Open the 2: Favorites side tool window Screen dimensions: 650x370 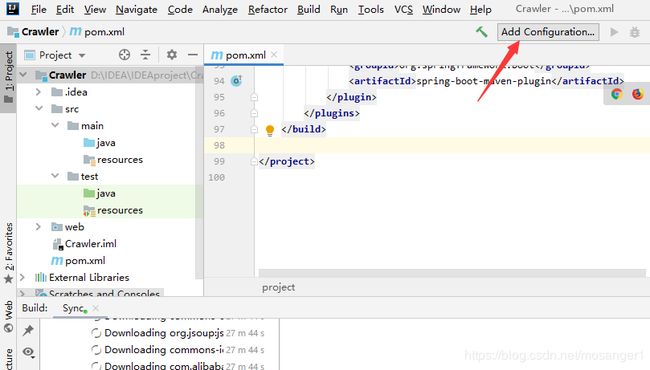pyautogui.click(x=8, y=253)
